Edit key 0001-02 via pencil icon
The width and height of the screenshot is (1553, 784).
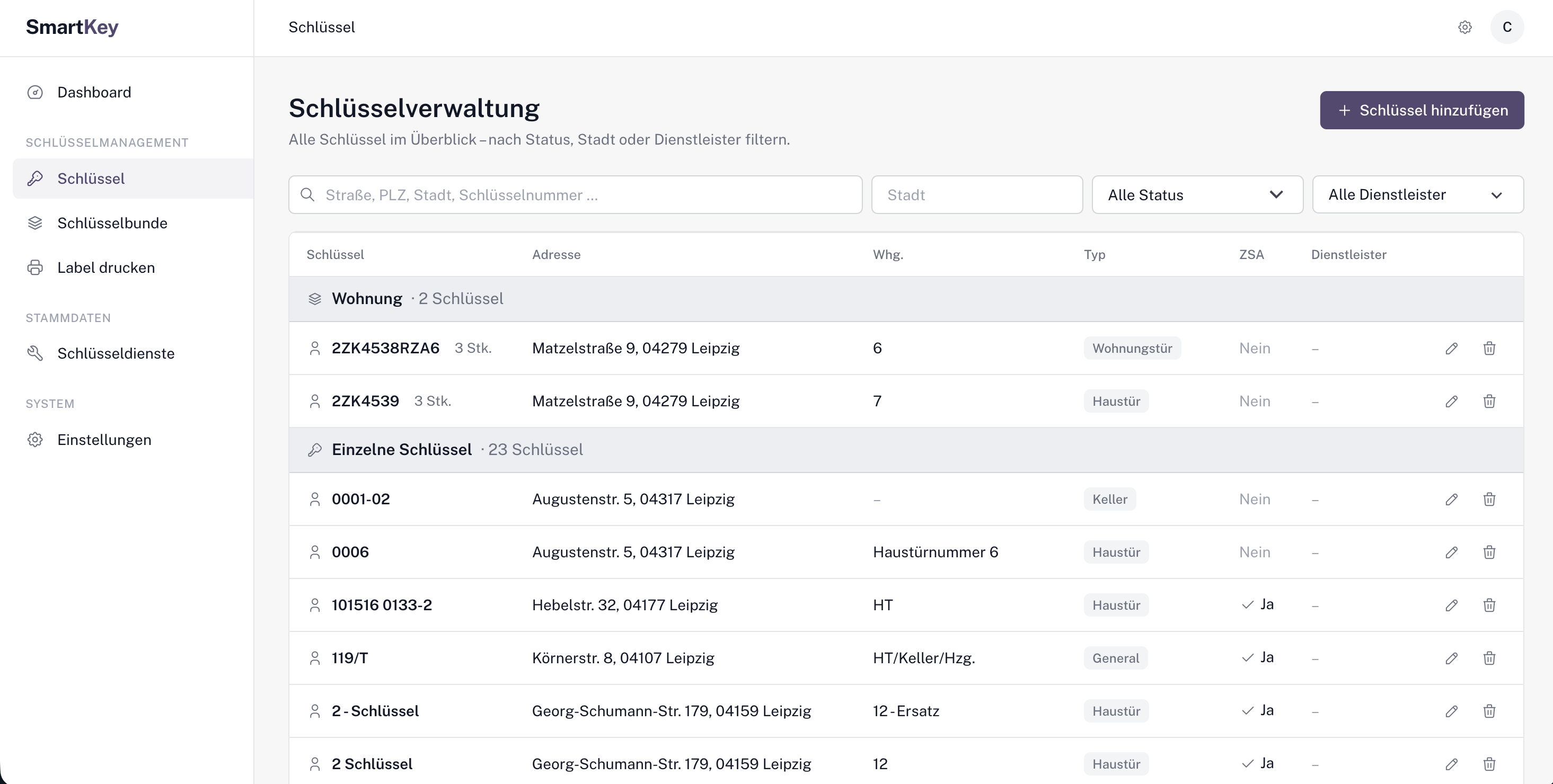coord(1451,499)
